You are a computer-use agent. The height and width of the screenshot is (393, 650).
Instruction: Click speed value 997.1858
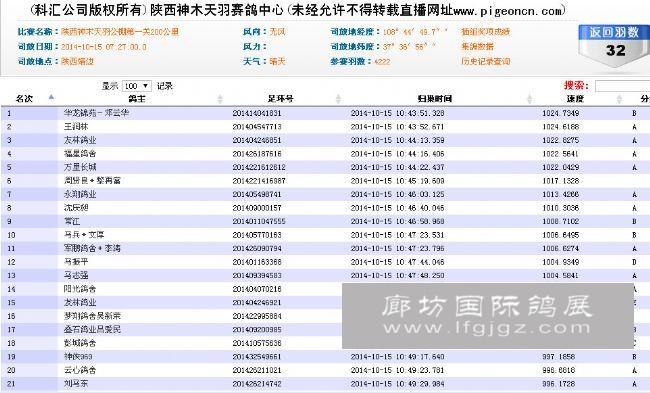click(558, 357)
